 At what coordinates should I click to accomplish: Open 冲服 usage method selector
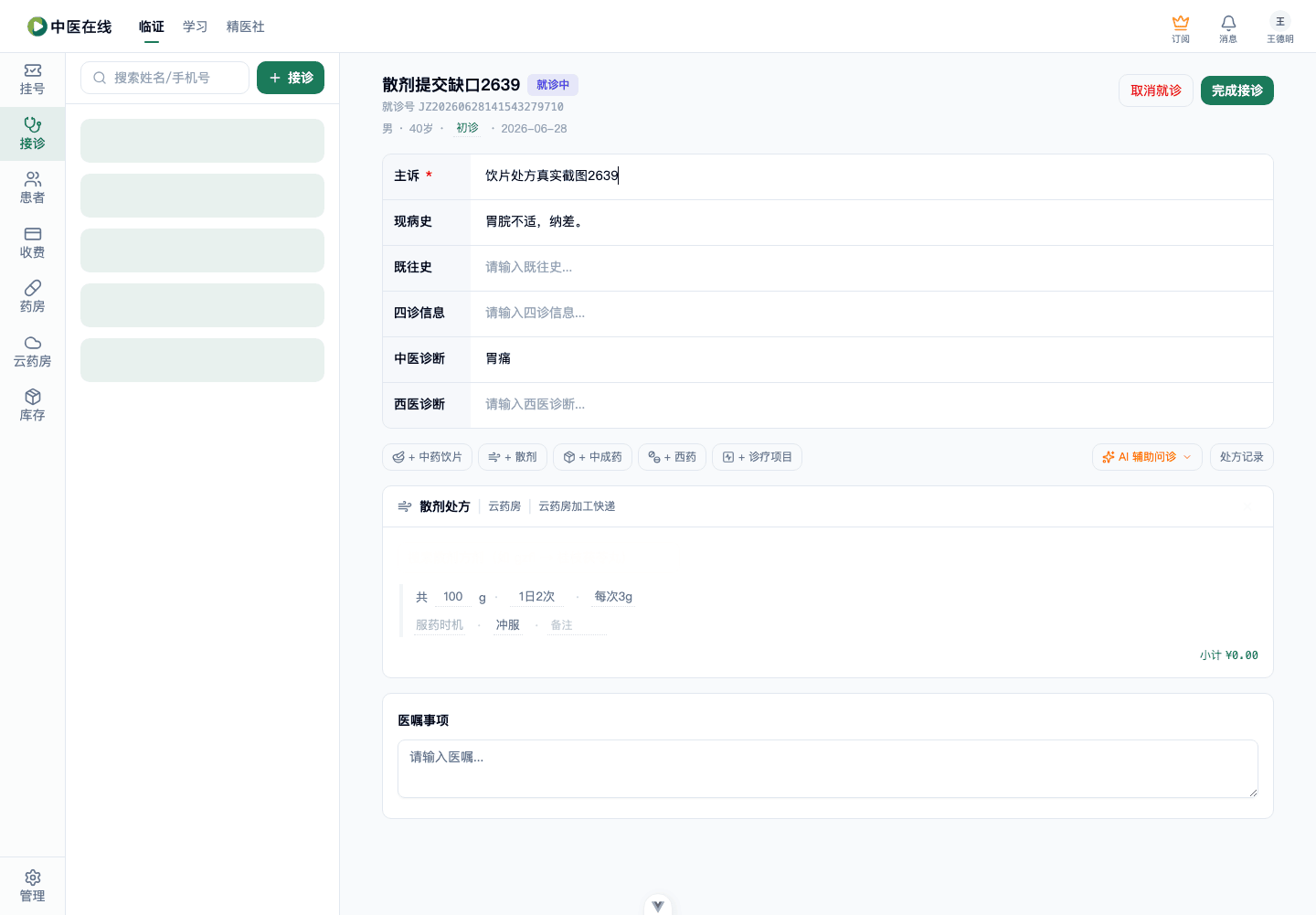click(x=507, y=625)
